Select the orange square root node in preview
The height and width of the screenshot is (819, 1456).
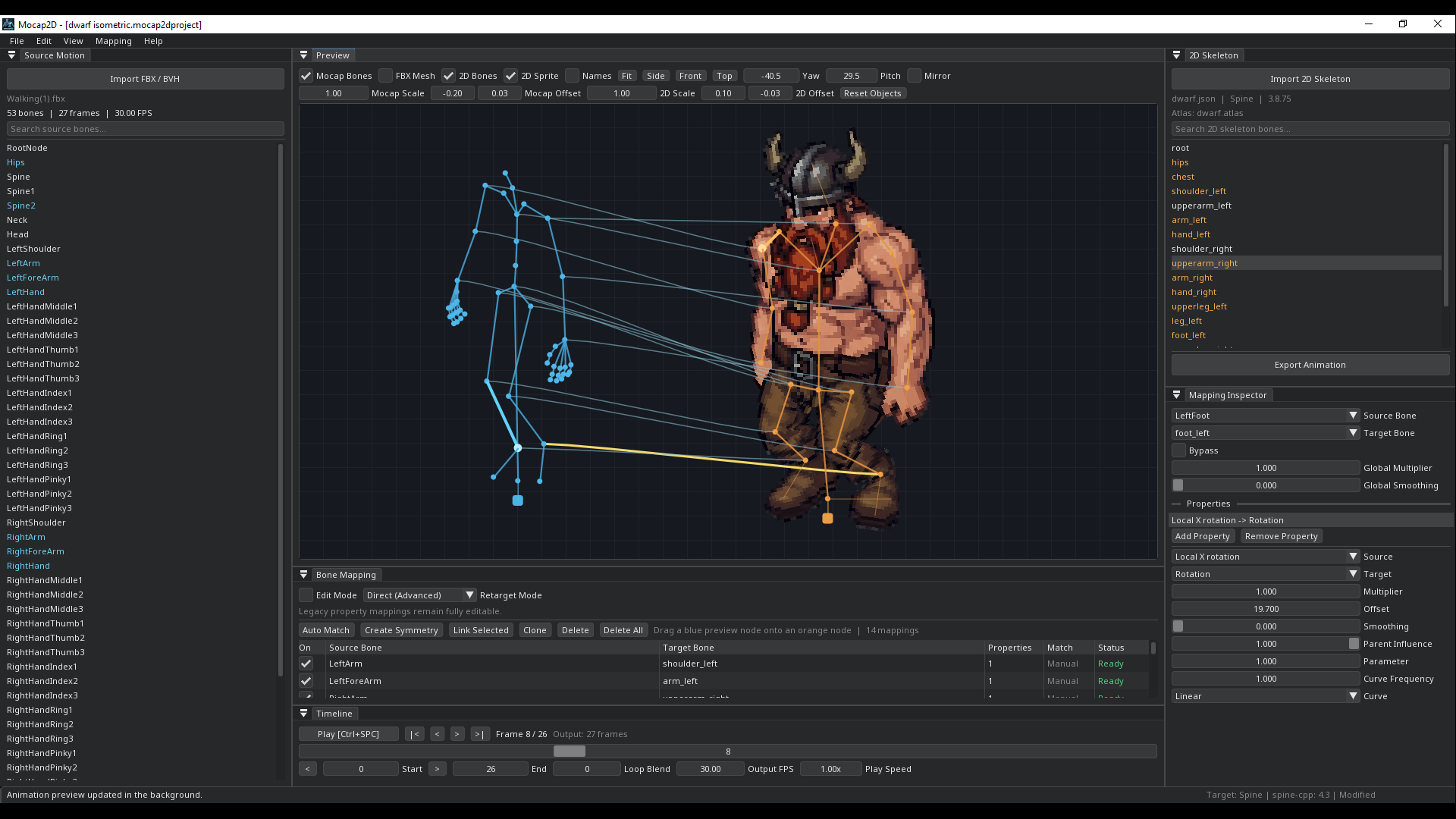point(828,519)
